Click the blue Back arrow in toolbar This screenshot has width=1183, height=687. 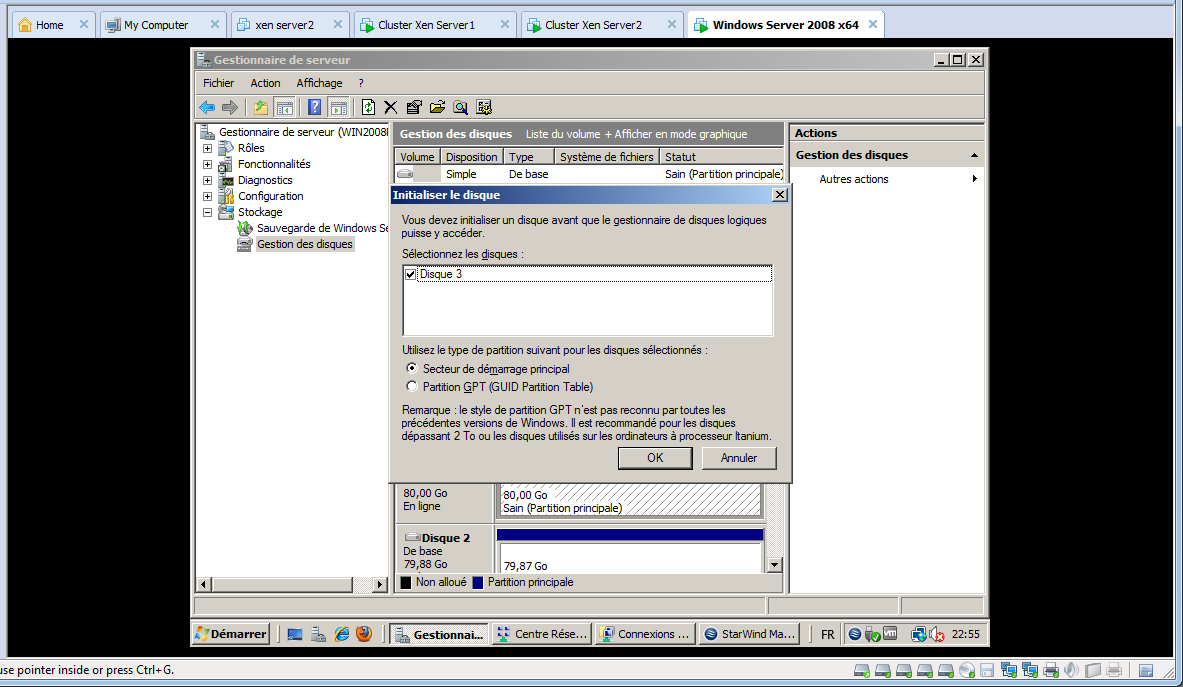(x=207, y=107)
